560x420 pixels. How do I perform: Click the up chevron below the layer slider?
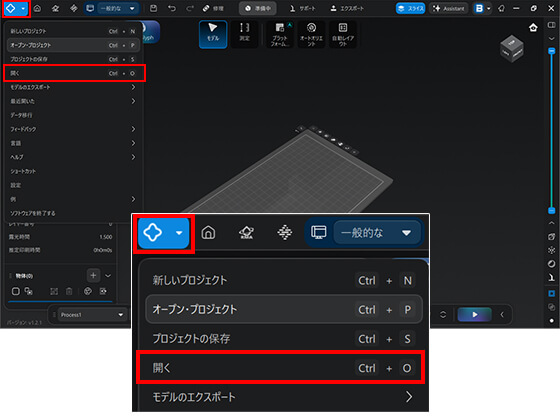pyautogui.click(x=551, y=223)
